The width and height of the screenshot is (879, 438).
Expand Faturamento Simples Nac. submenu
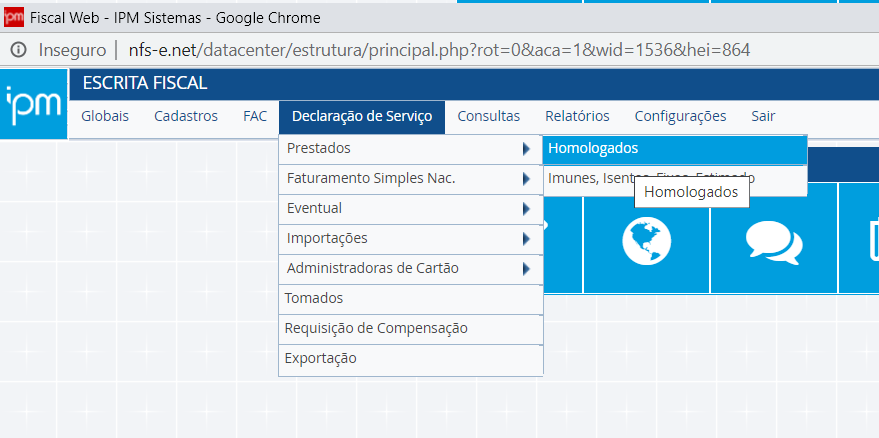pos(526,179)
